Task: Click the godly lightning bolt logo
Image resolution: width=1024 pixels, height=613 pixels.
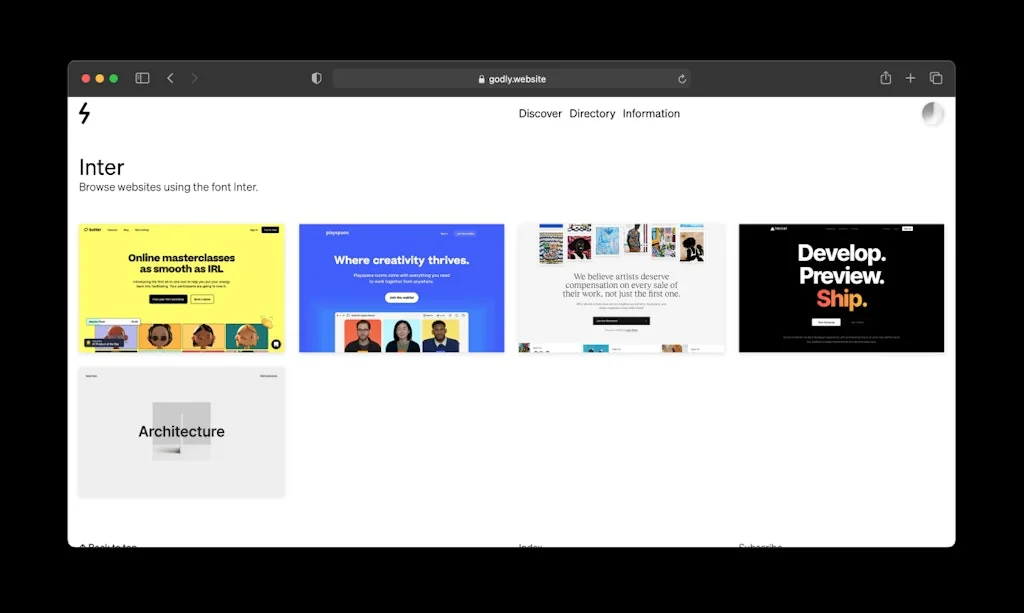Action: click(x=84, y=114)
